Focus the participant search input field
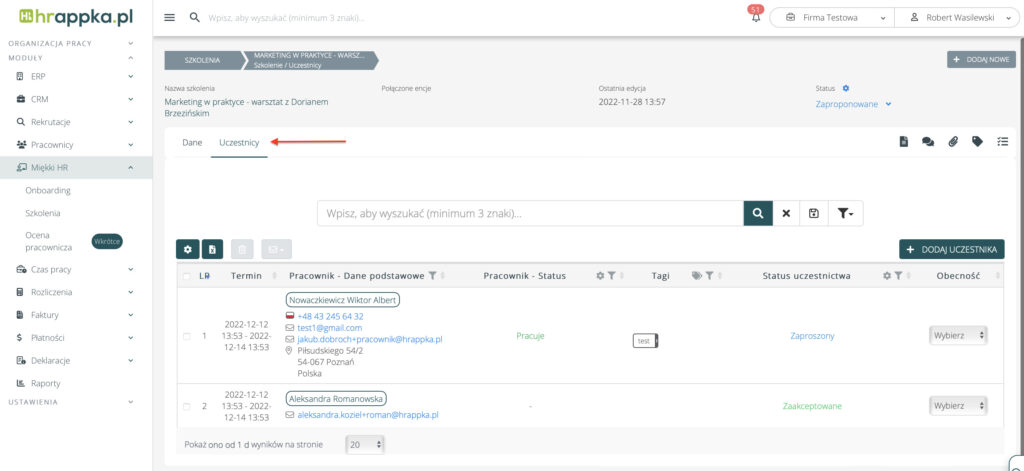 (x=530, y=213)
